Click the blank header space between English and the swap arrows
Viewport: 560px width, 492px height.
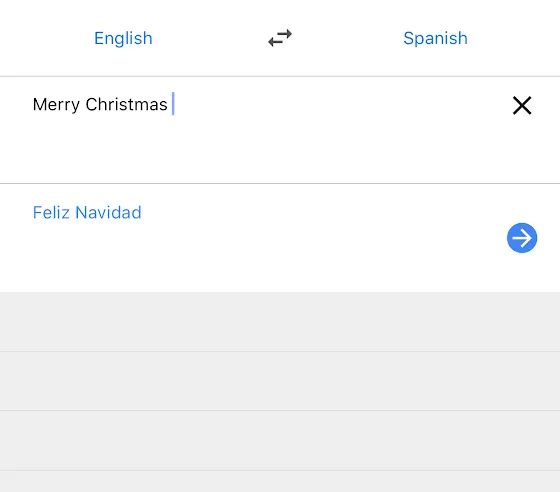click(x=210, y=38)
